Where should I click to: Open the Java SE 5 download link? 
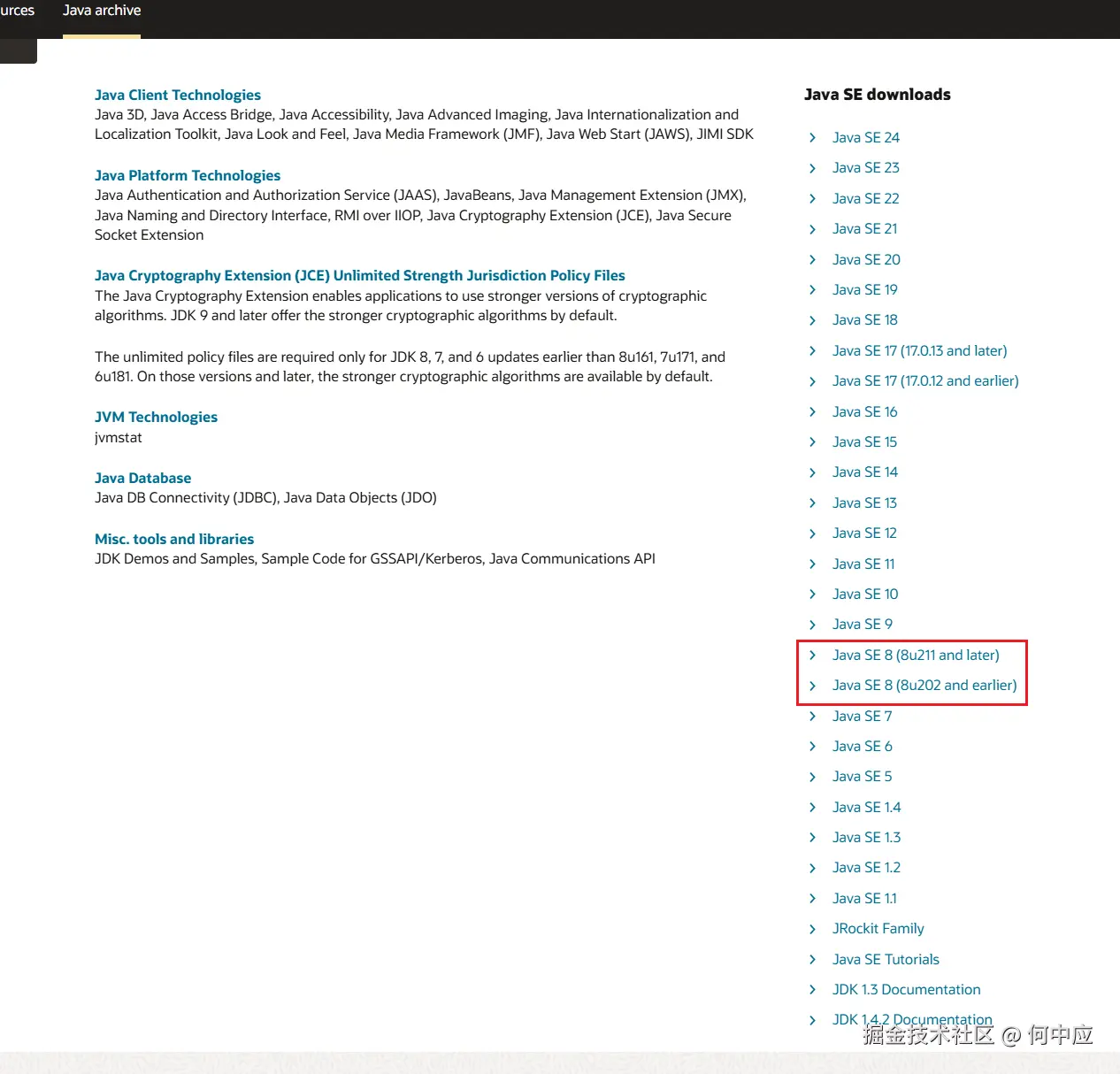863,776
